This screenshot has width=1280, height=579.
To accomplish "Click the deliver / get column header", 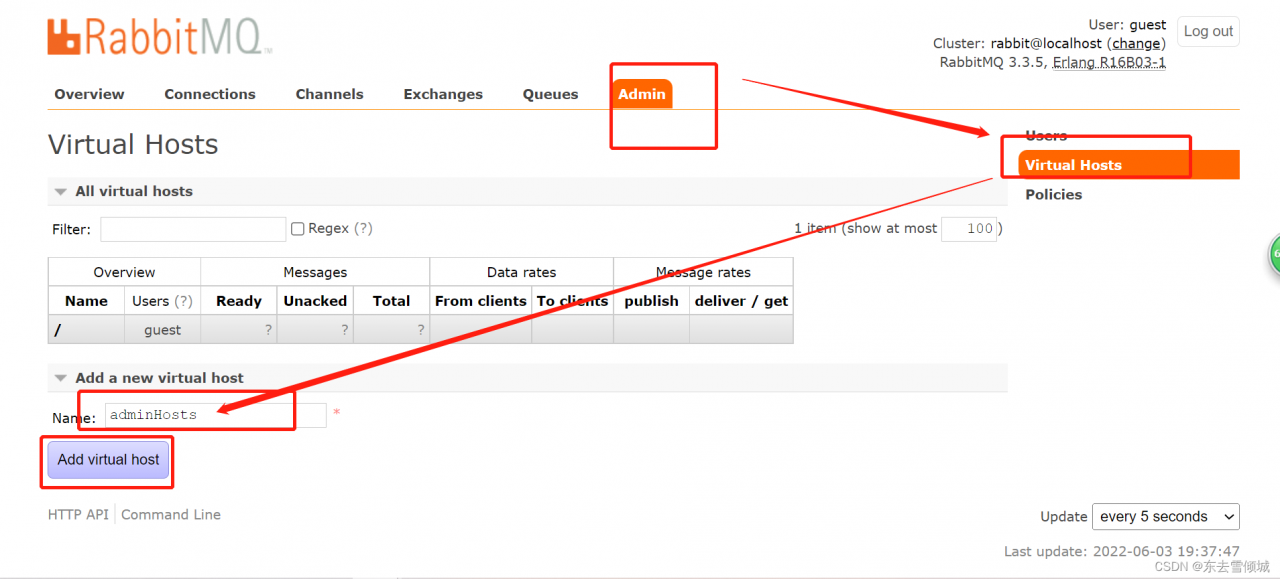I will [x=741, y=301].
